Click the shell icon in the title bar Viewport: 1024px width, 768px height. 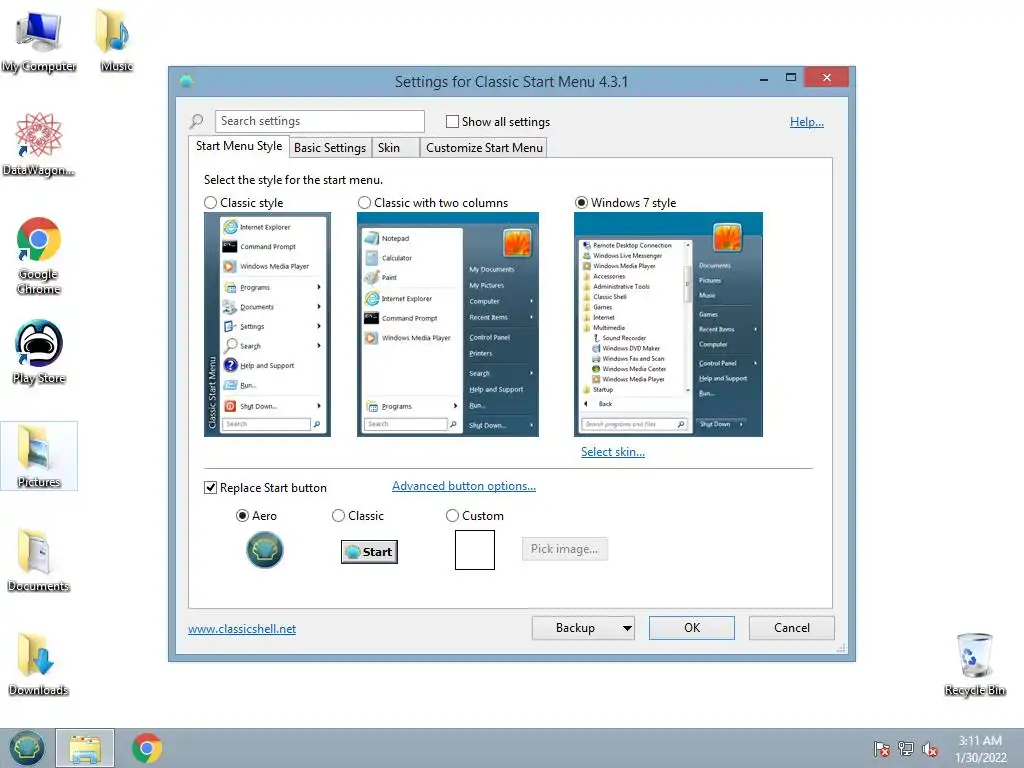[186, 81]
